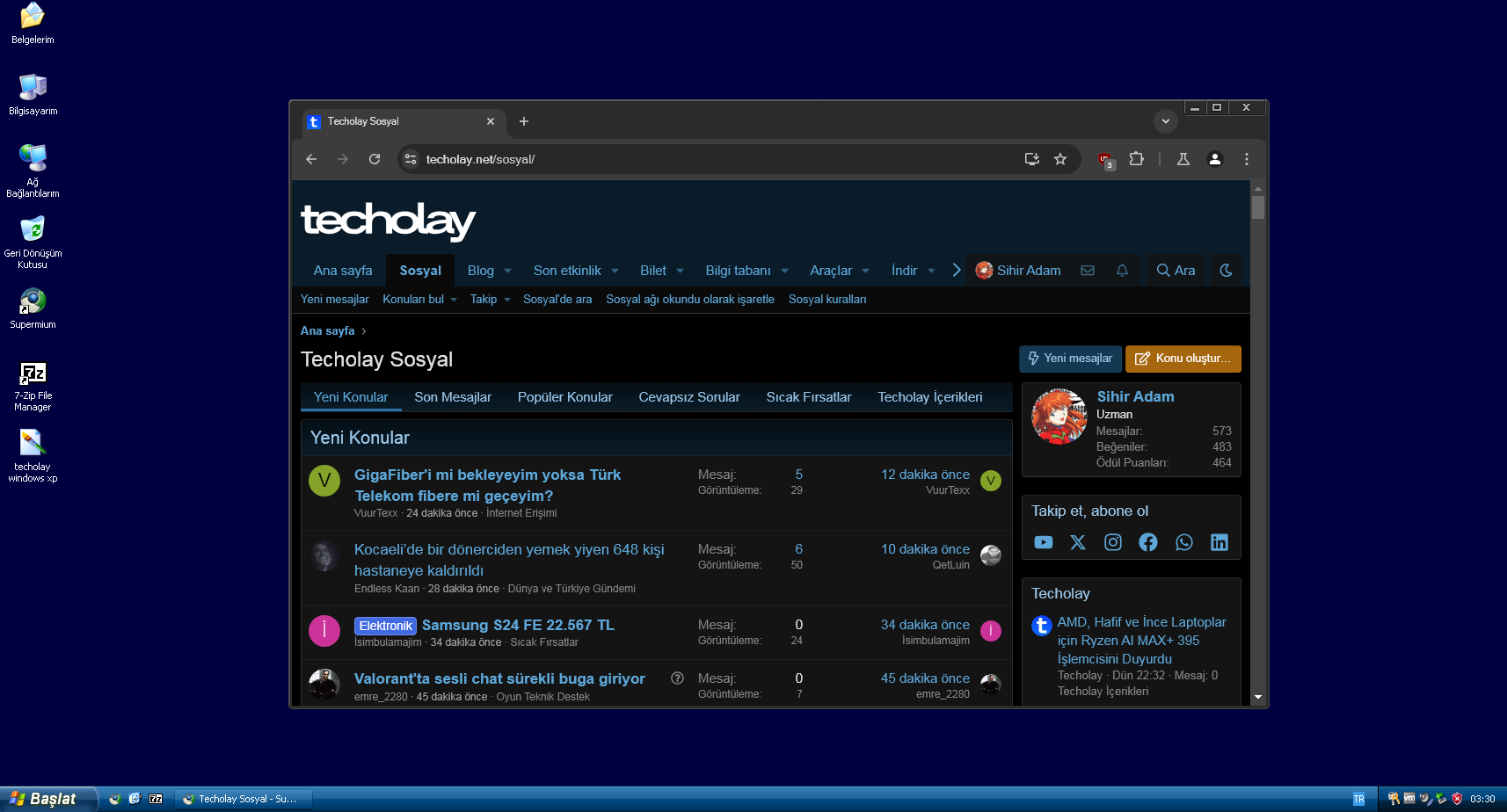
Task: Expand the Blog menu dropdown arrow
Action: point(507,271)
